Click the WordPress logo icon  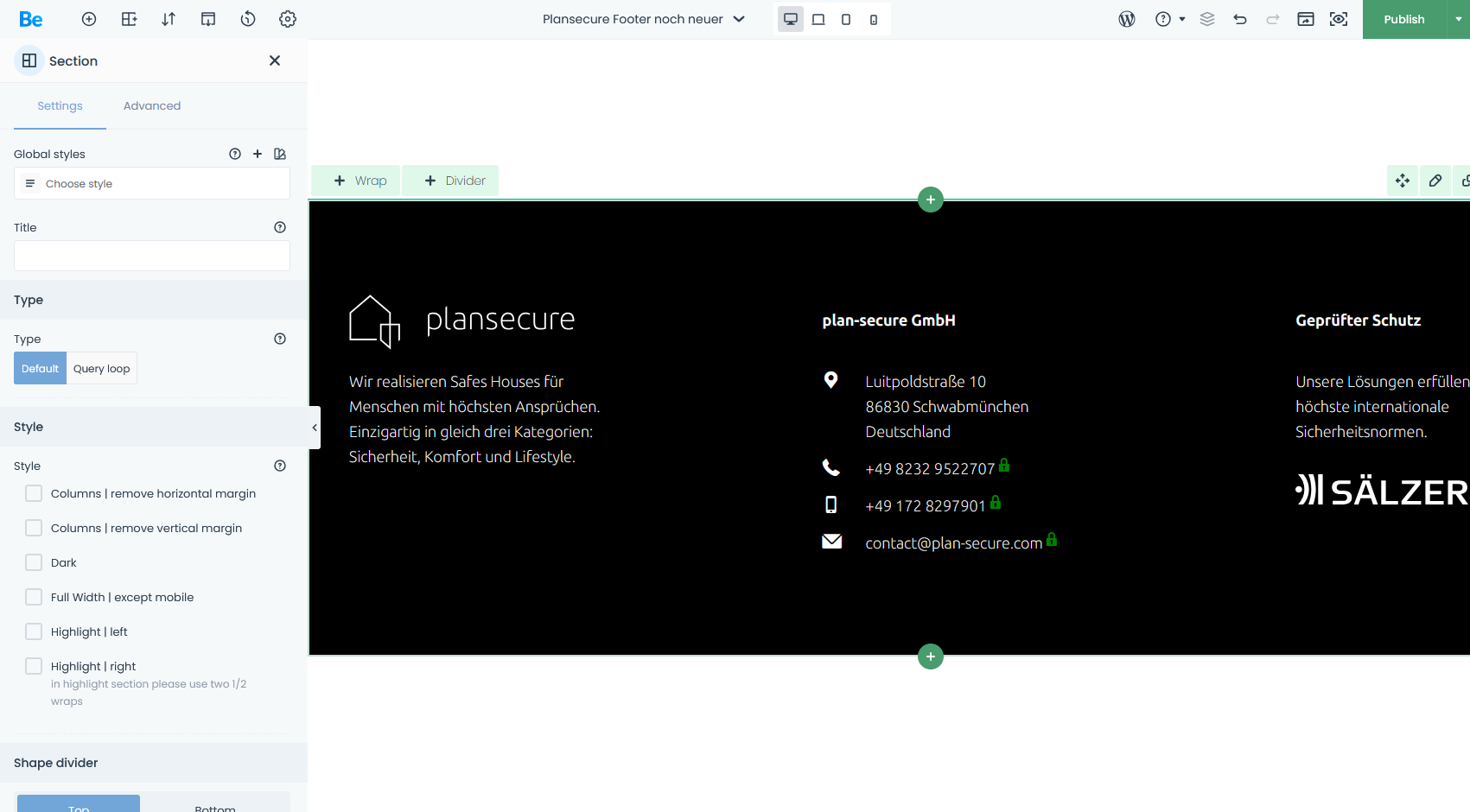[x=1127, y=19]
